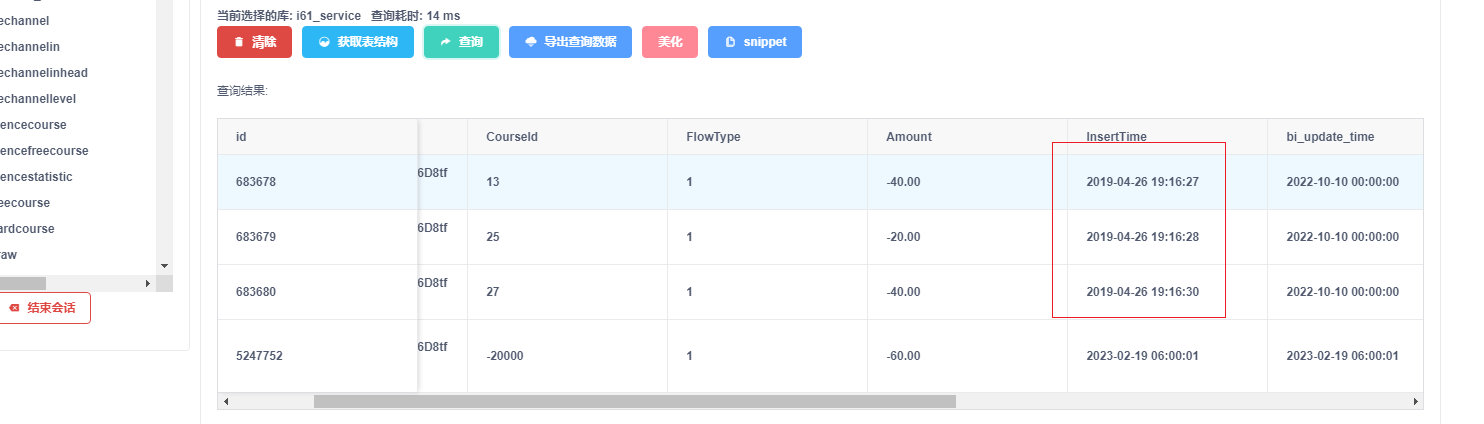Click the results horizontal scrollbar thumb
1484x424 pixels.
point(635,401)
